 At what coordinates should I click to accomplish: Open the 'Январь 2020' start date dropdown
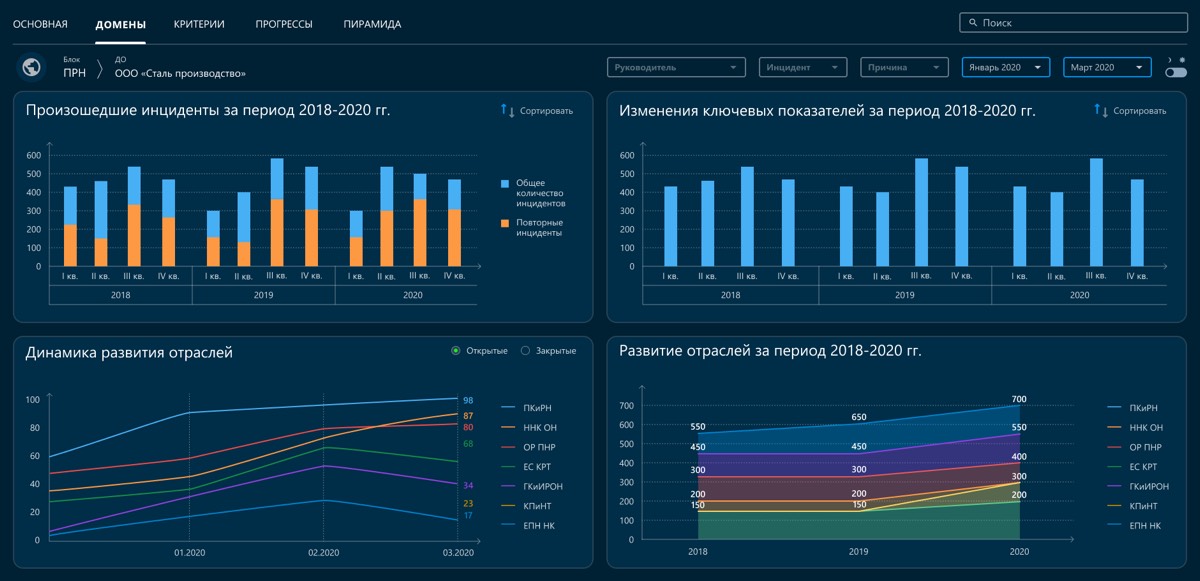(x=1005, y=67)
